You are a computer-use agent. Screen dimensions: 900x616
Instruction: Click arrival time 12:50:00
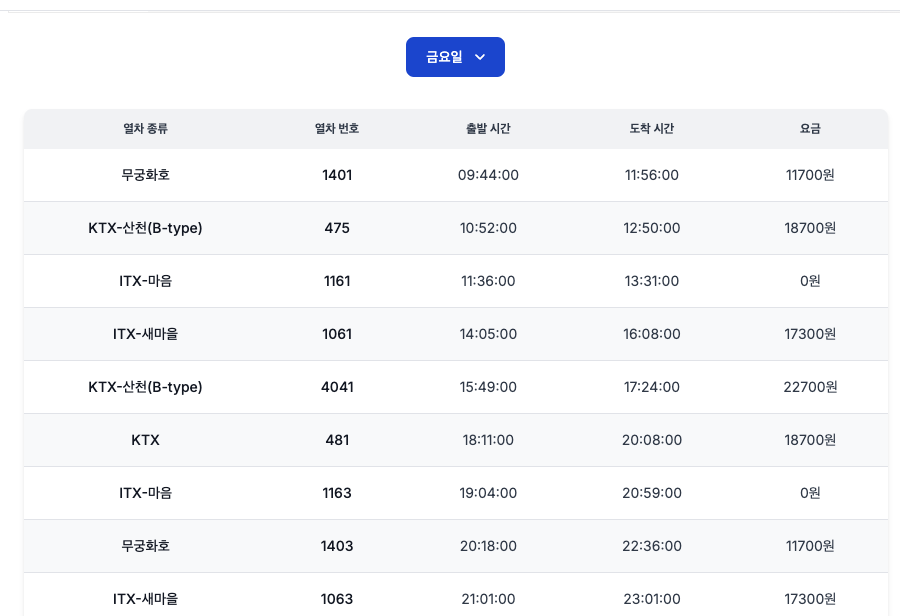651,228
